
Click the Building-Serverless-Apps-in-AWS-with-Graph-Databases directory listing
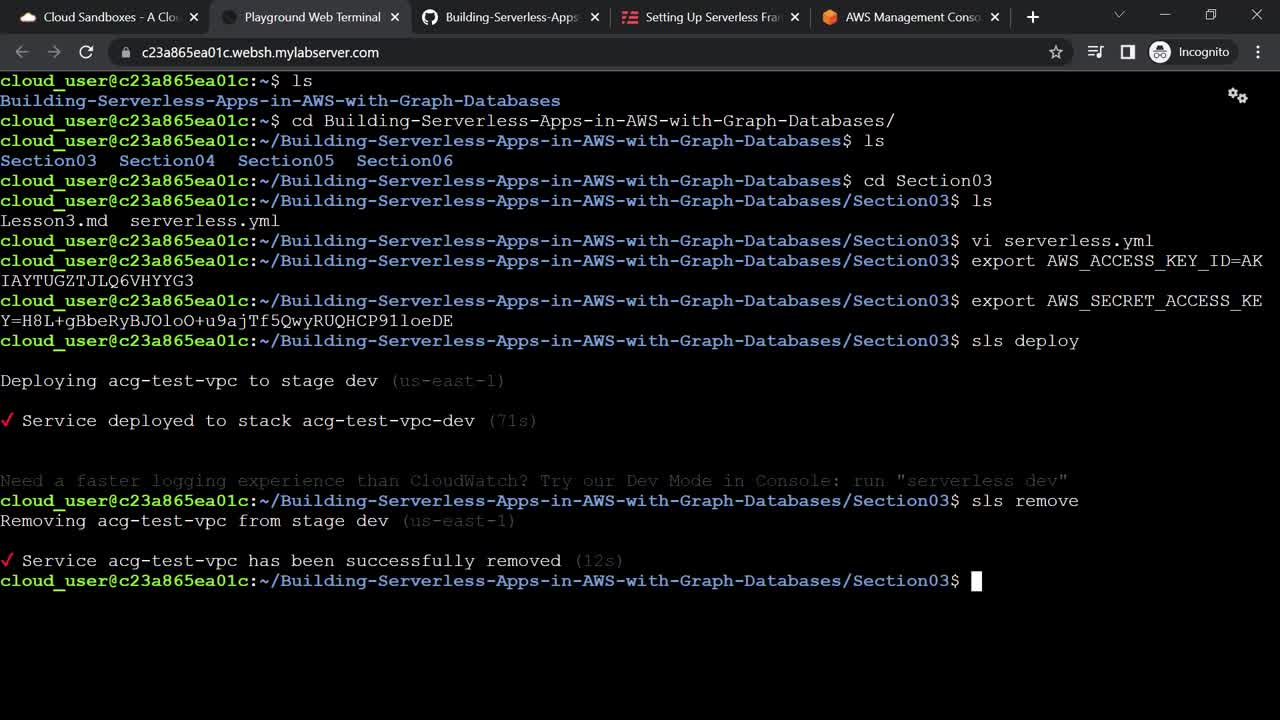(280, 101)
